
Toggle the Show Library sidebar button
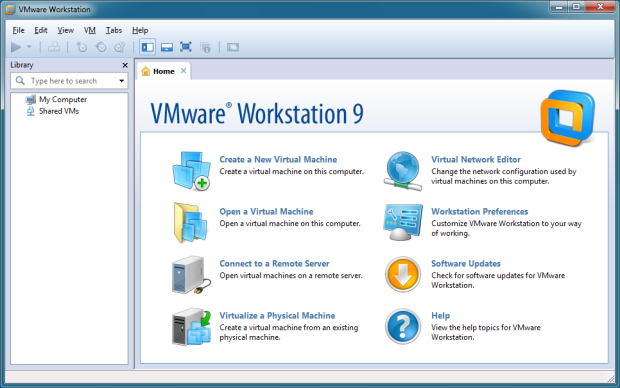click(147, 47)
